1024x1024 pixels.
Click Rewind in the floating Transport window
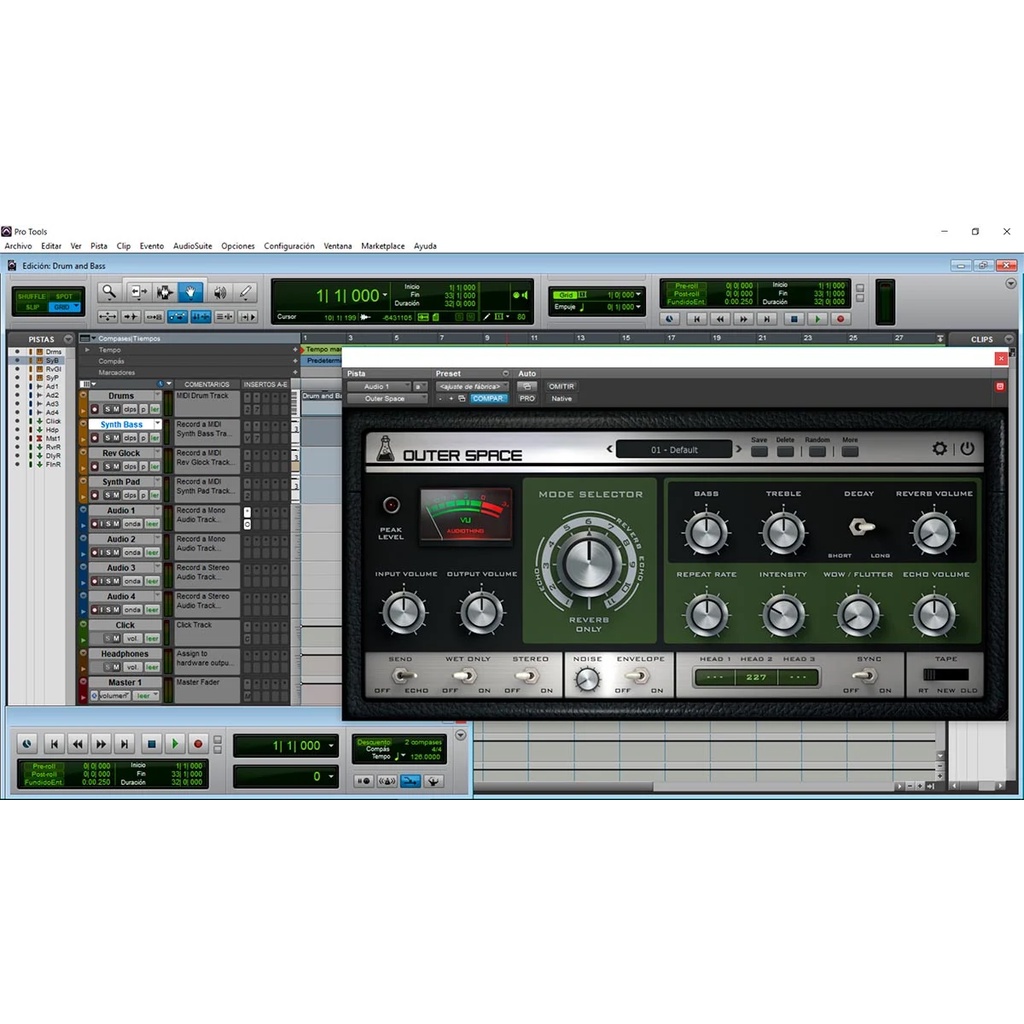78,743
